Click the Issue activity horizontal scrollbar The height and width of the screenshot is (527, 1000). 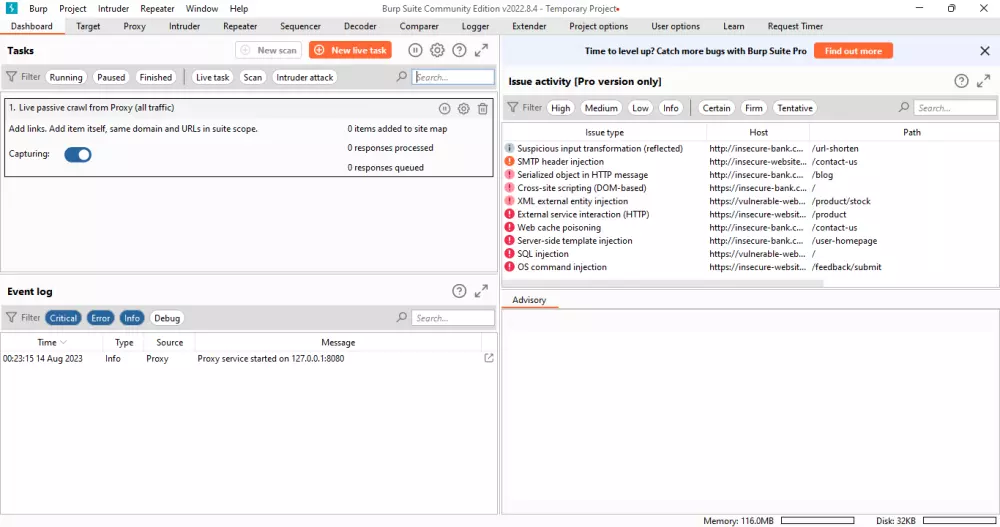coord(663,283)
